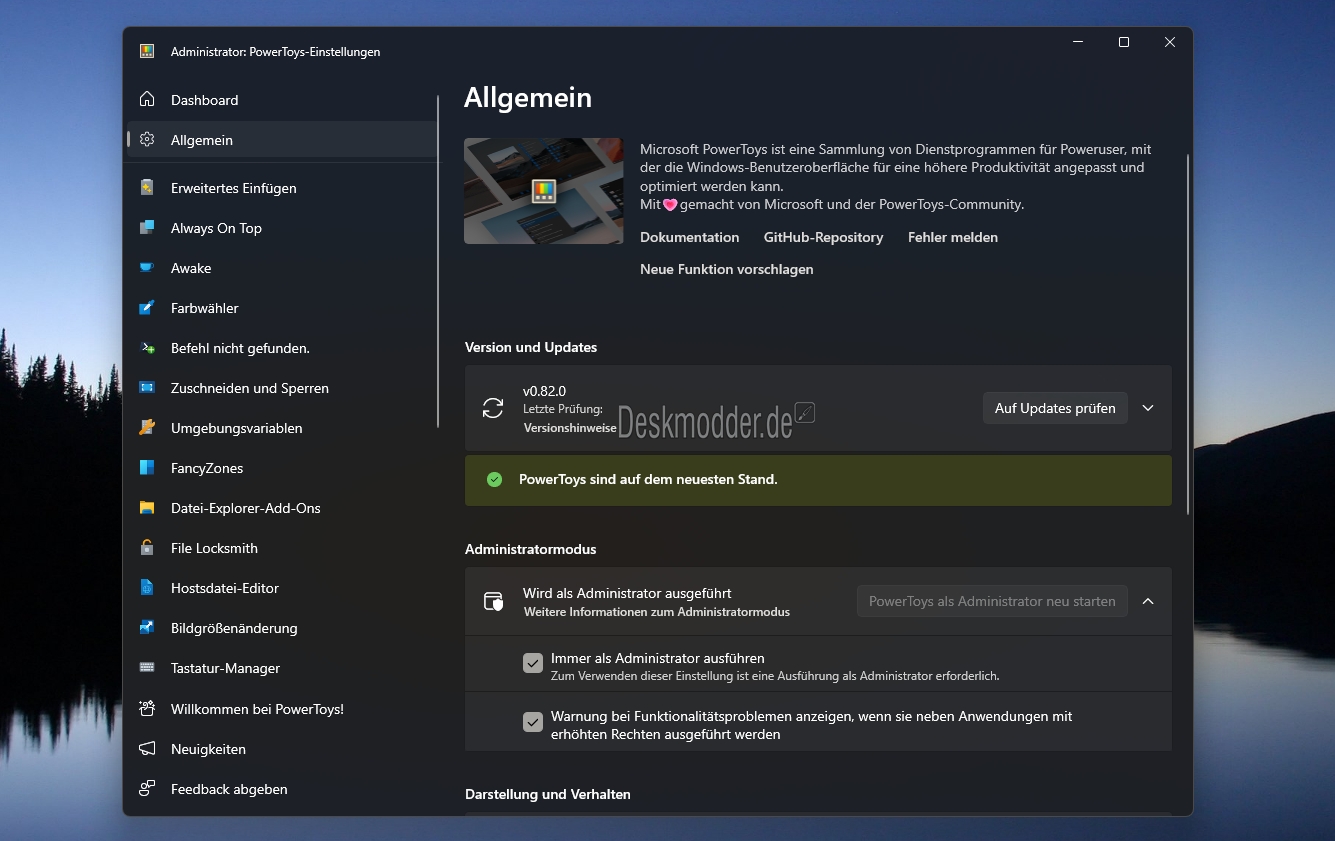Viewport: 1335px width, 841px height.
Task: Click the Farbwähler color picker icon
Action: (147, 308)
